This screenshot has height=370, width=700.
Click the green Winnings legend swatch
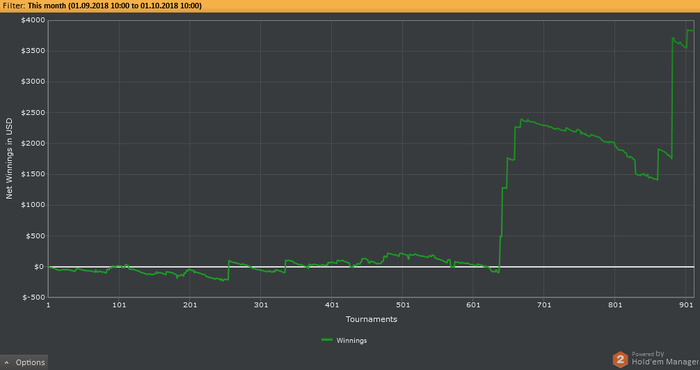(327, 340)
